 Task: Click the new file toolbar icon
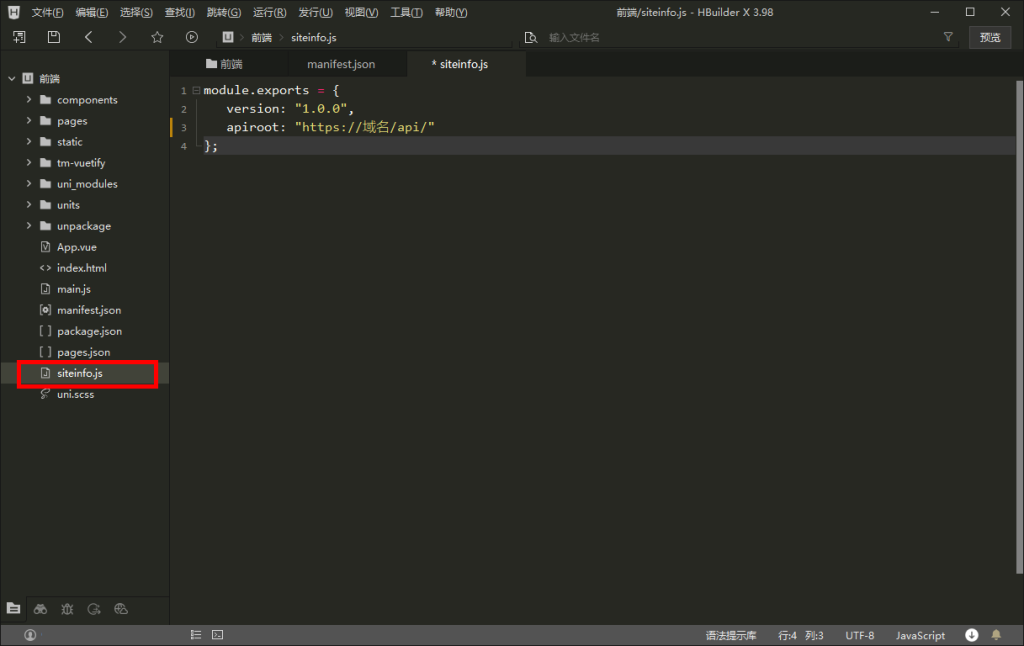pos(20,37)
